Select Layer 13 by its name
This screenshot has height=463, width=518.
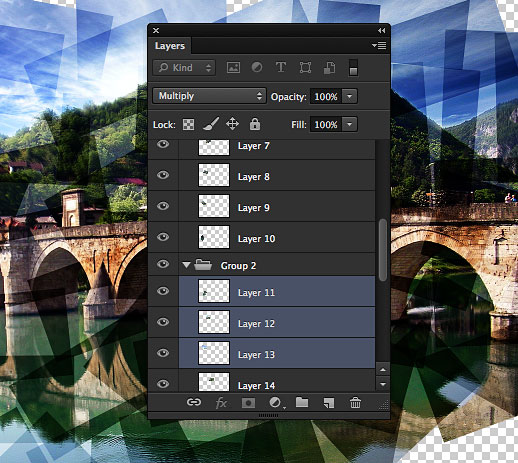tap(256, 355)
